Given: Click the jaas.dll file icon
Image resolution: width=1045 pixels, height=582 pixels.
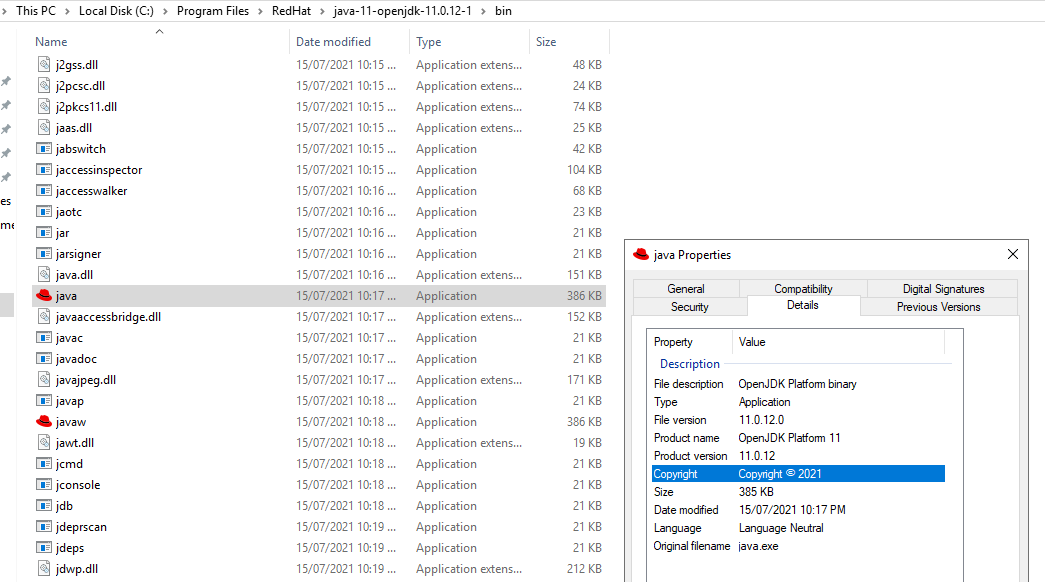Looking at the screenshot, I should click(x=44, y=127).
